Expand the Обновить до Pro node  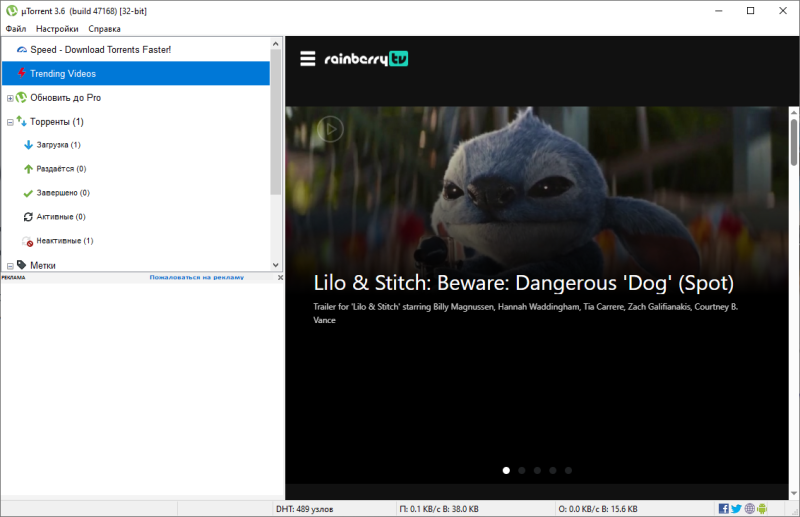click(x=10, y=98)
